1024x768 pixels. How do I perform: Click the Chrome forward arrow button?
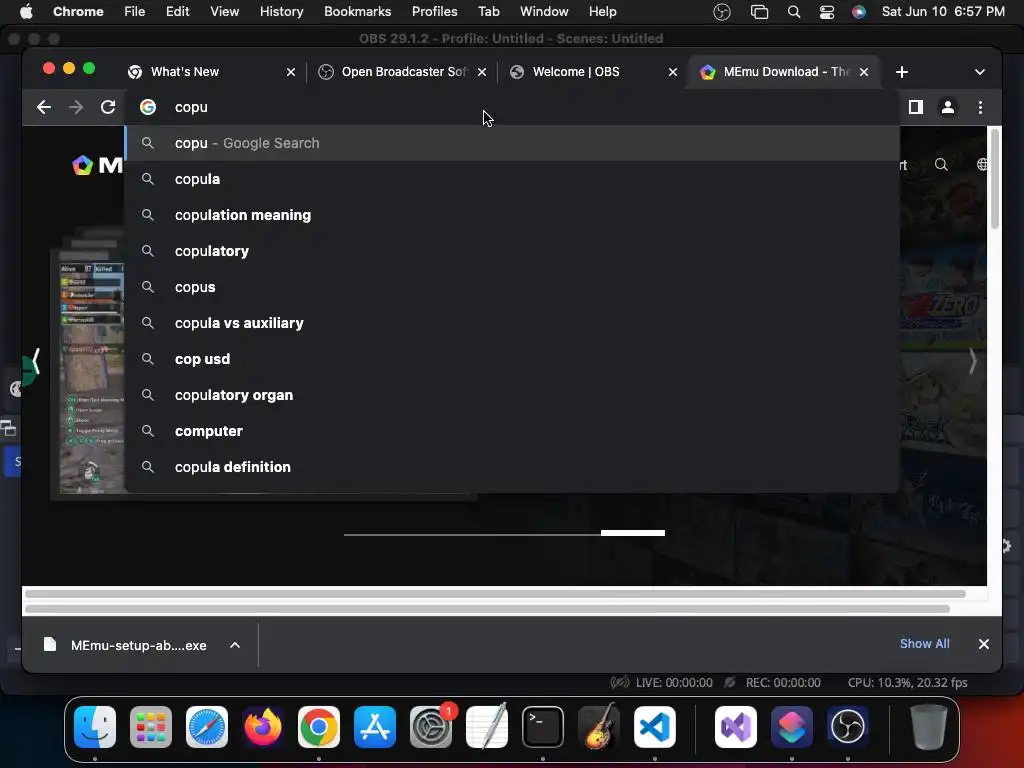76,107
